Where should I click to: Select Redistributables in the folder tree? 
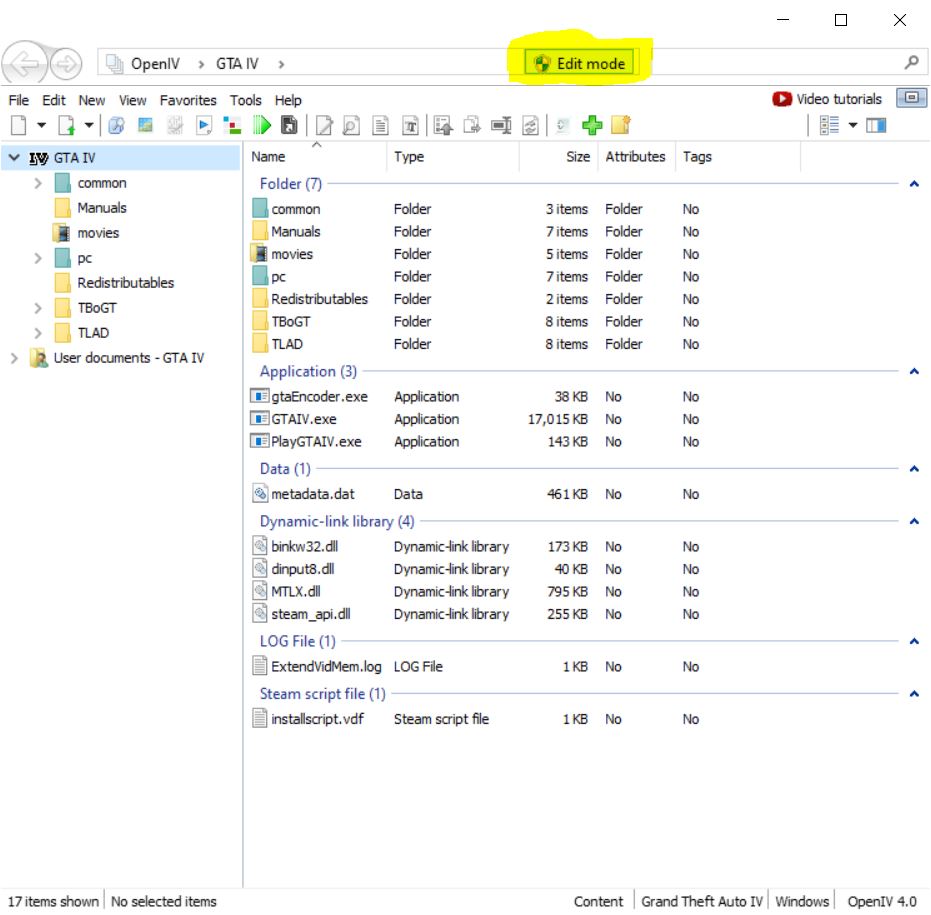(x=125, y=283)
